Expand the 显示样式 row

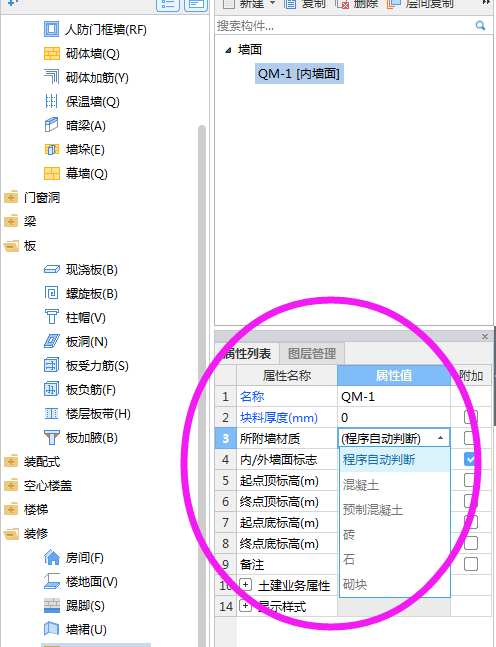(x=246, y=606)
